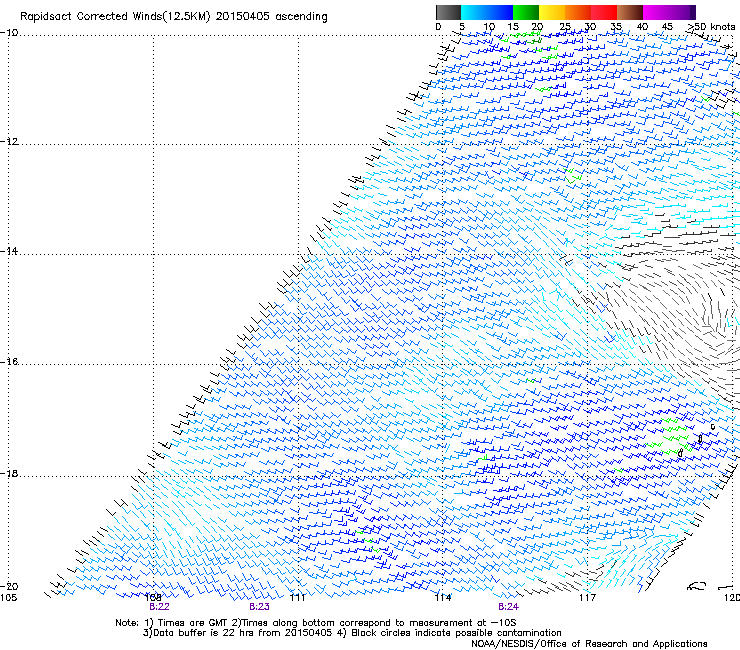This screenshot has height=650, width=740.
Task: Click the legend label '40'
Action: pyautogui.click(x=642, y=27)
